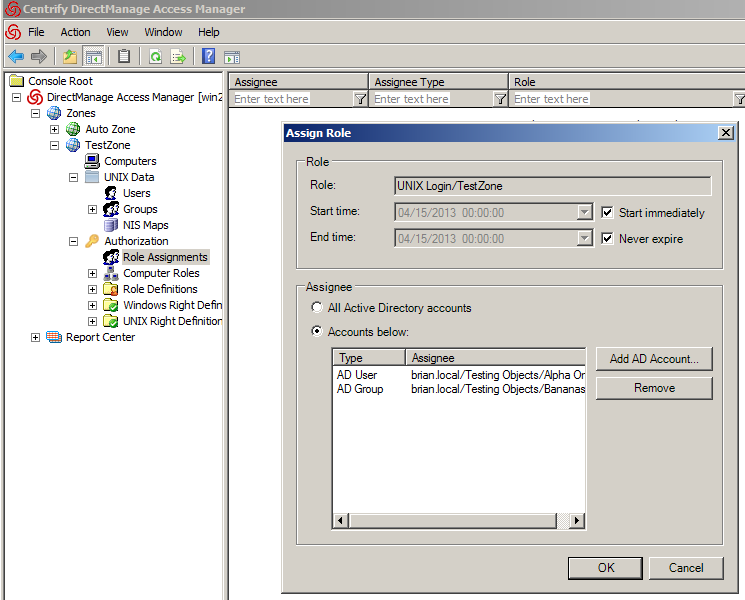Screen dimensions: 745x600
Task: Expand the Computer Roles node
Action: tap(93, 274)
